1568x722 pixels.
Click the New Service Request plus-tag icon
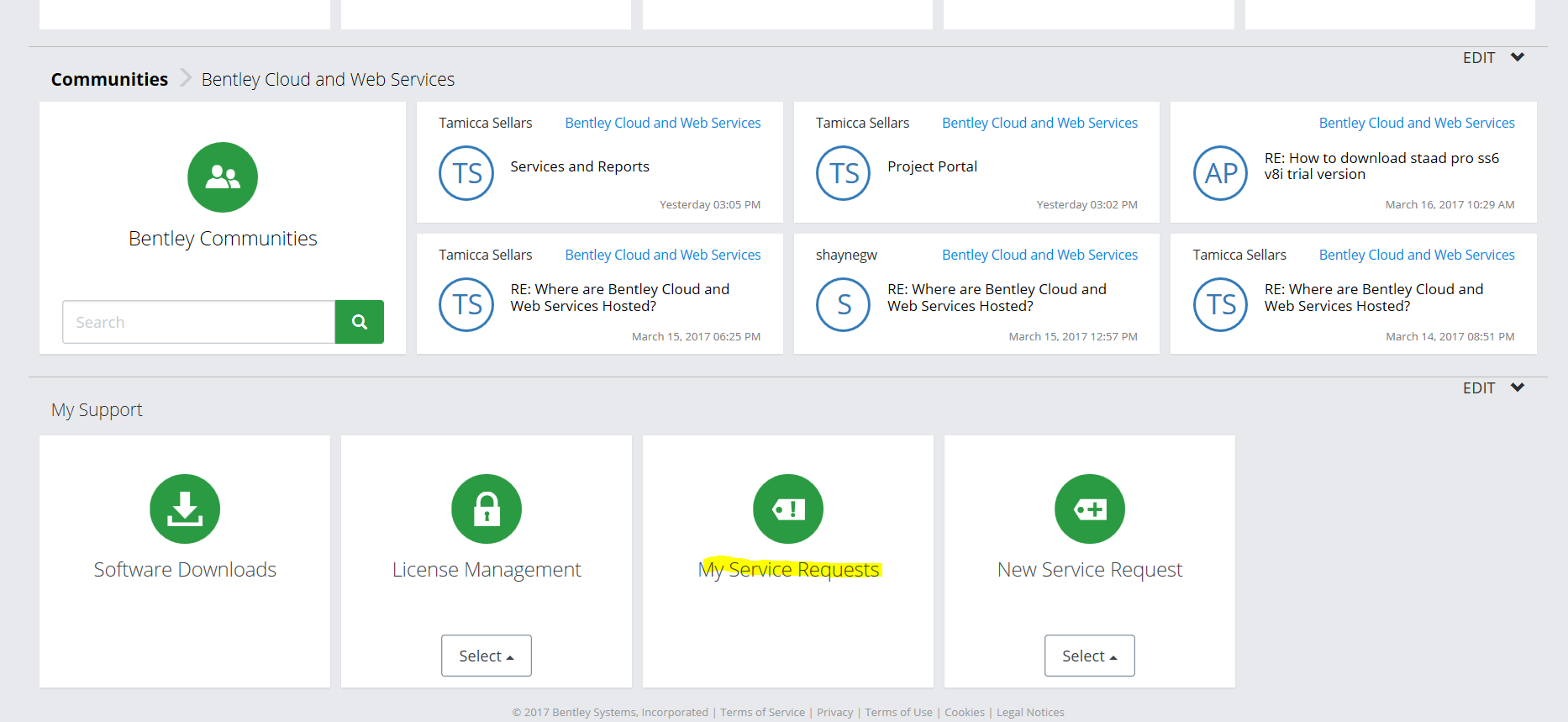[1090, 509]
